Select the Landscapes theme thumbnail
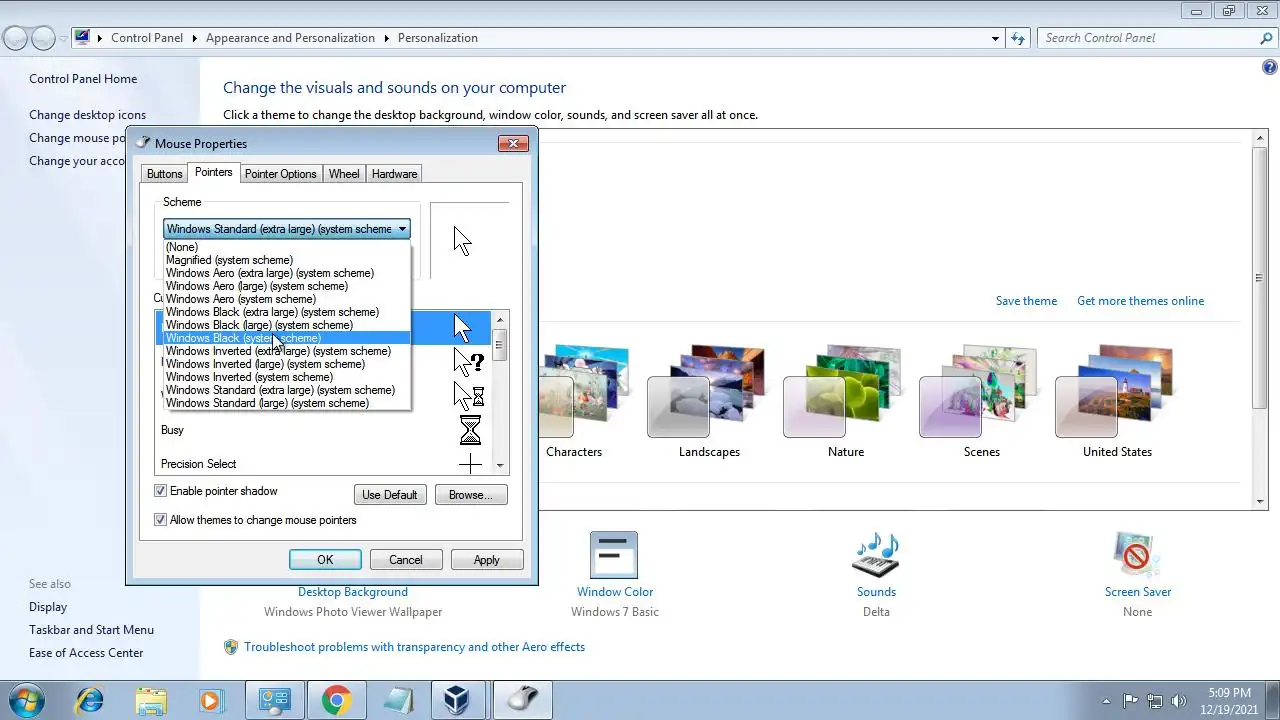1280x720 pixels. click(709, 392)
